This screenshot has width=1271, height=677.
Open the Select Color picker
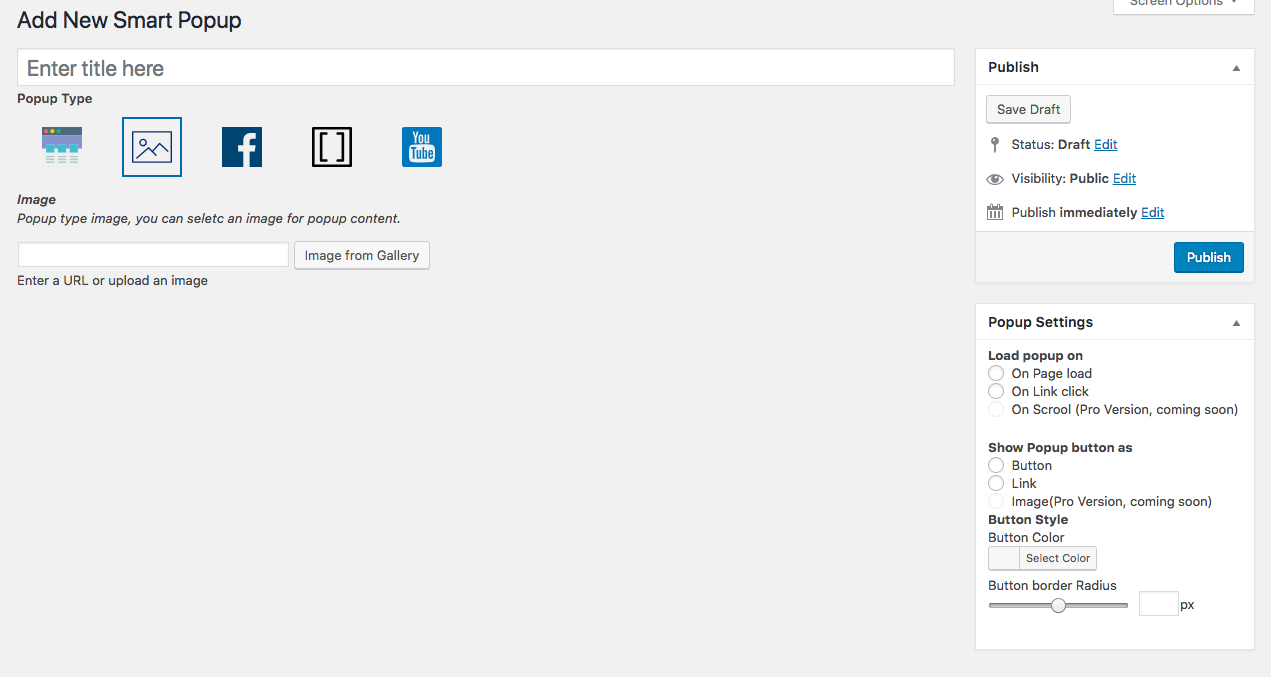[x=1057, y=558]
